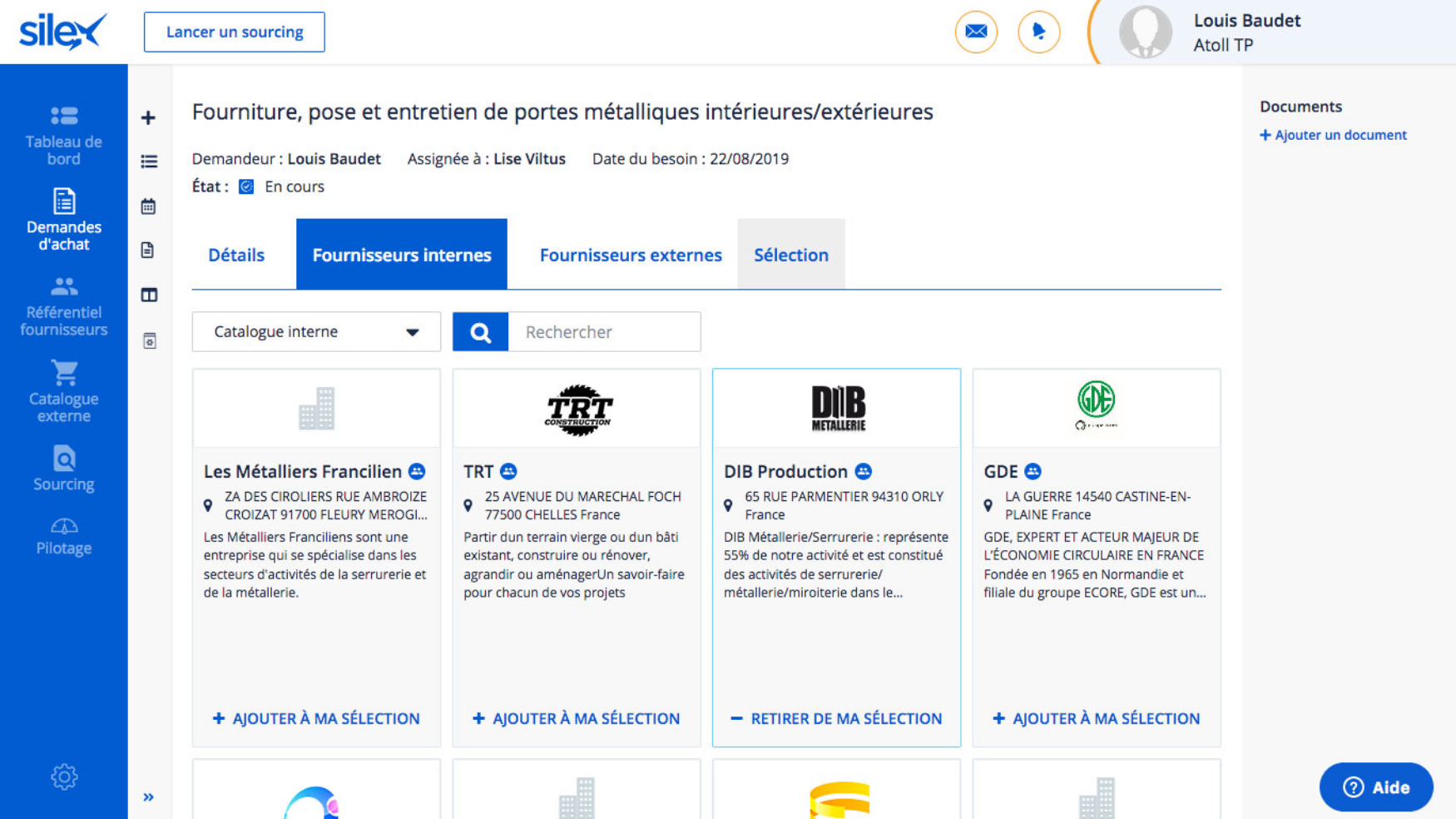Go to Tableau de bord

pyautogui.click(x=63, y=136)
